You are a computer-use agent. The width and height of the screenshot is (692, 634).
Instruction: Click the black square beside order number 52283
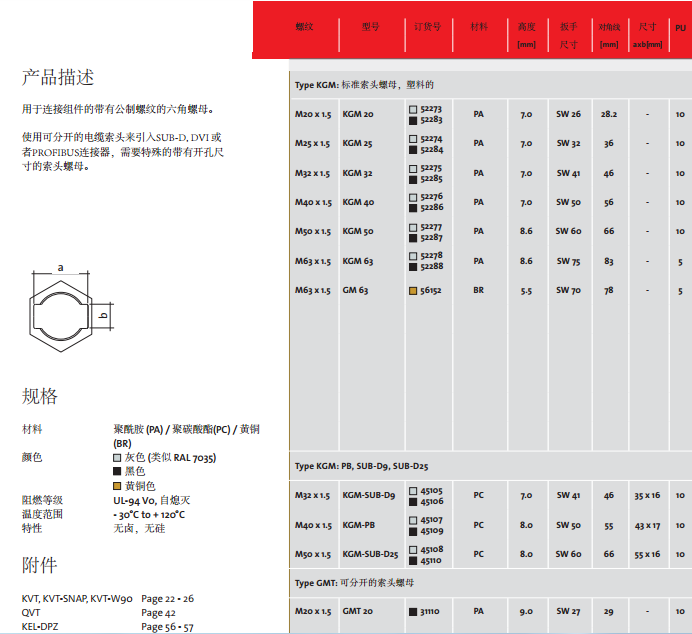click(412, 120)
